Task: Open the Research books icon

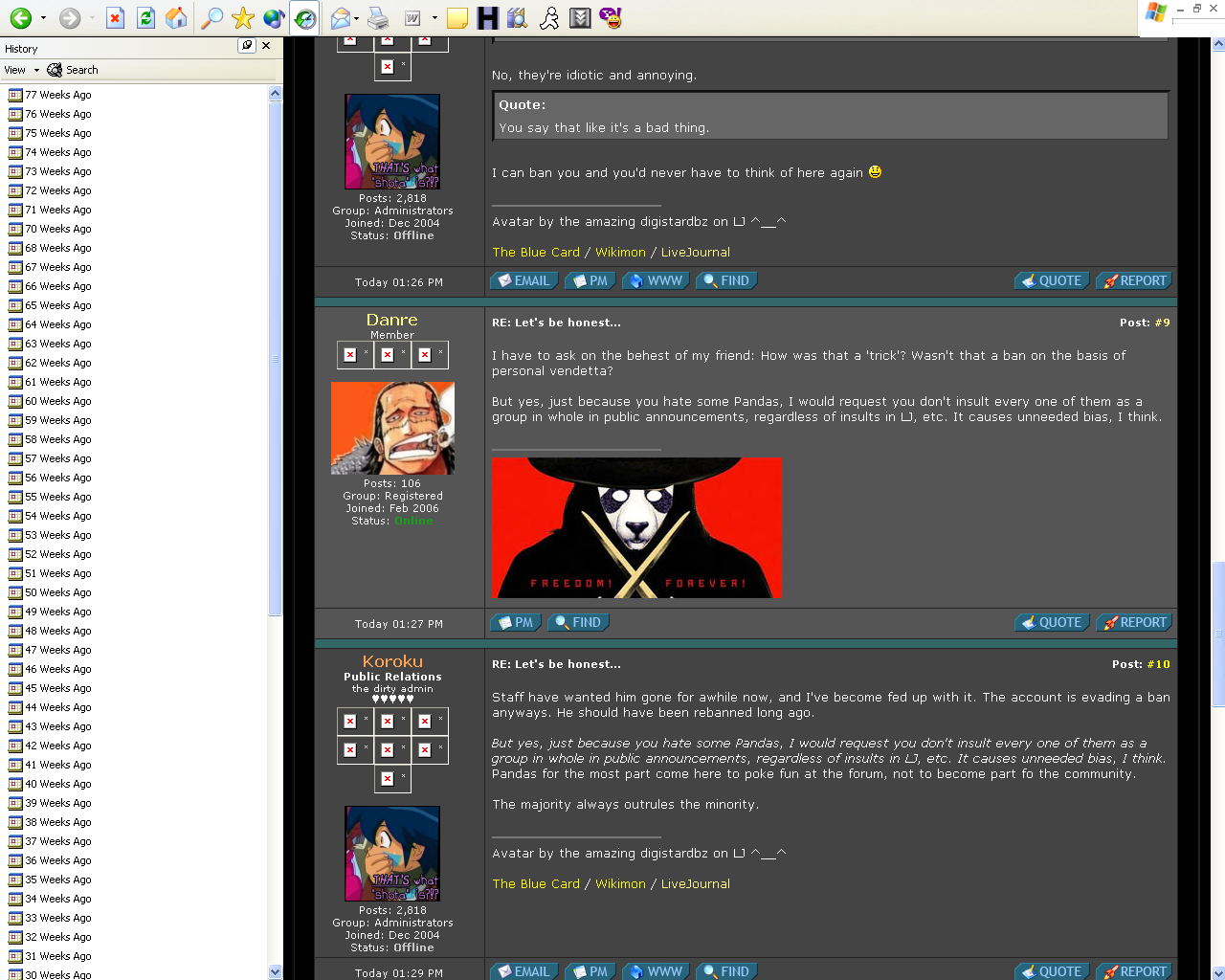Action: (518, 17)
